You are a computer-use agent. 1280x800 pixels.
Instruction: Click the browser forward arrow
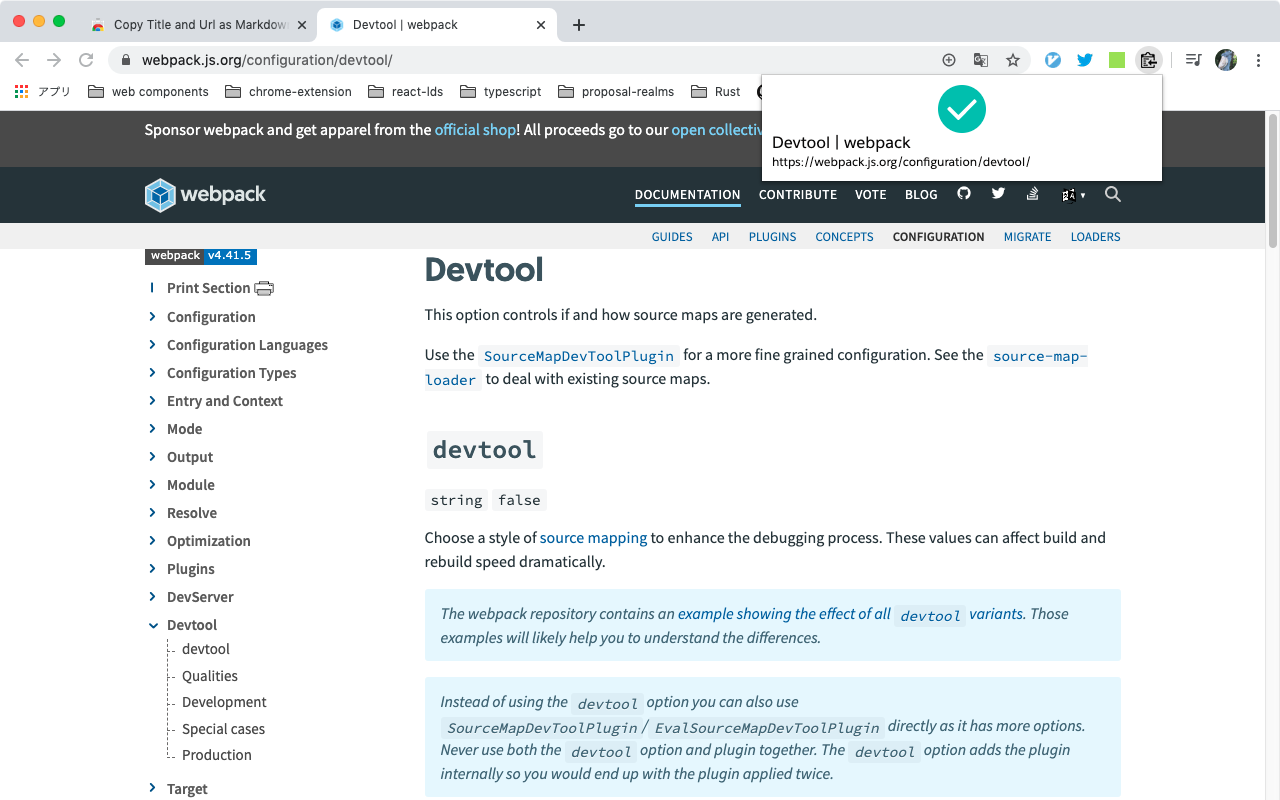click(x=54, y=60)
